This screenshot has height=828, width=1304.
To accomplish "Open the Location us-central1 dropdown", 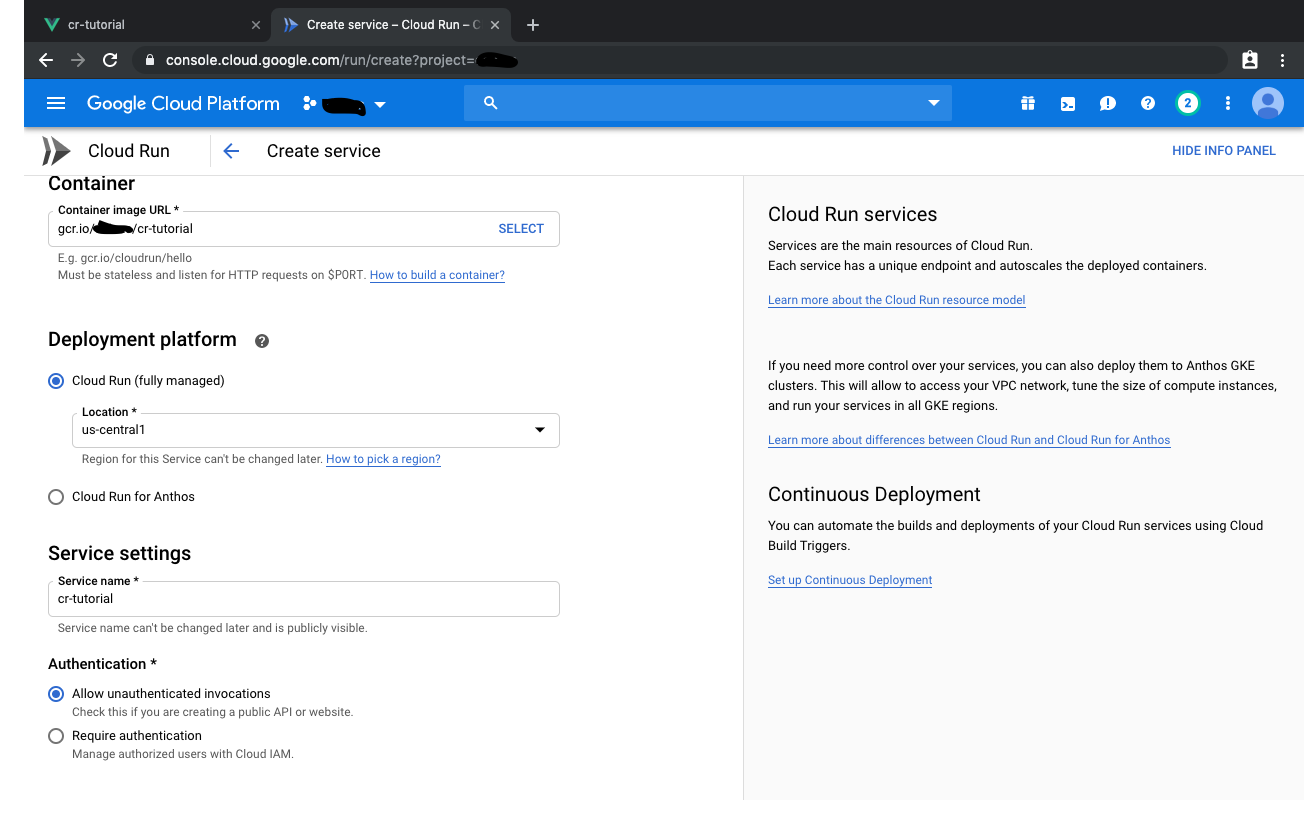I will click(x=315, y=430).
